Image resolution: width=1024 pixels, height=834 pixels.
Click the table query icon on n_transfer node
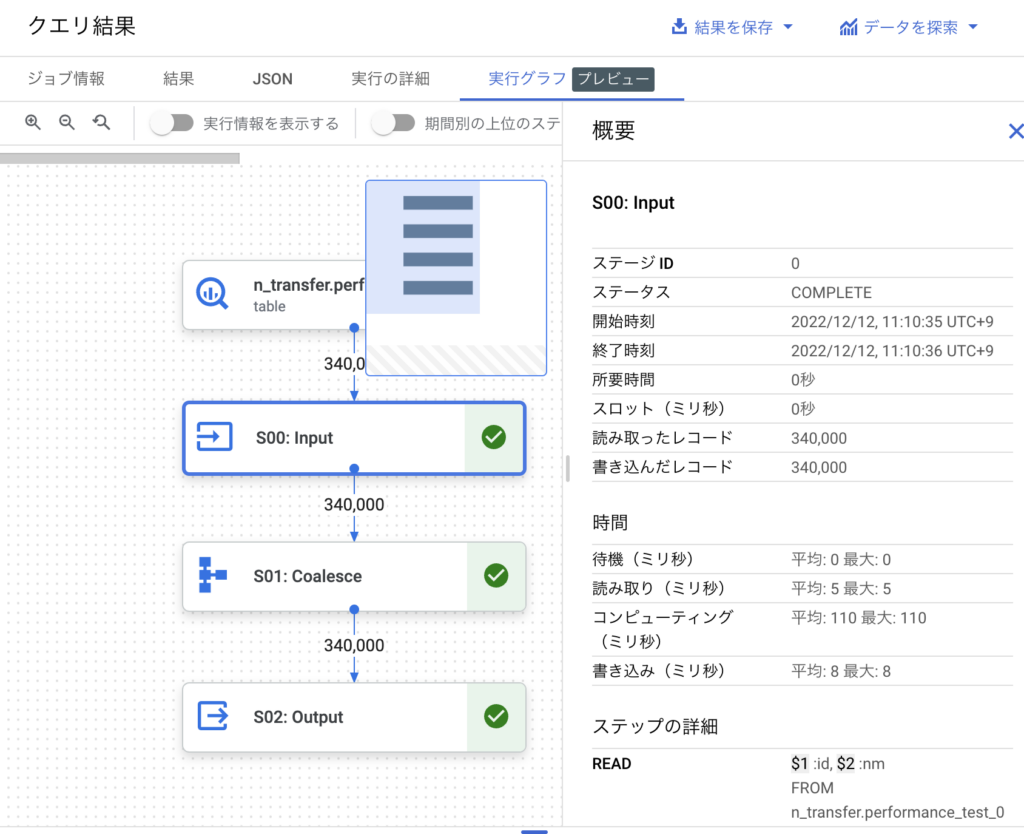[211, 294]
